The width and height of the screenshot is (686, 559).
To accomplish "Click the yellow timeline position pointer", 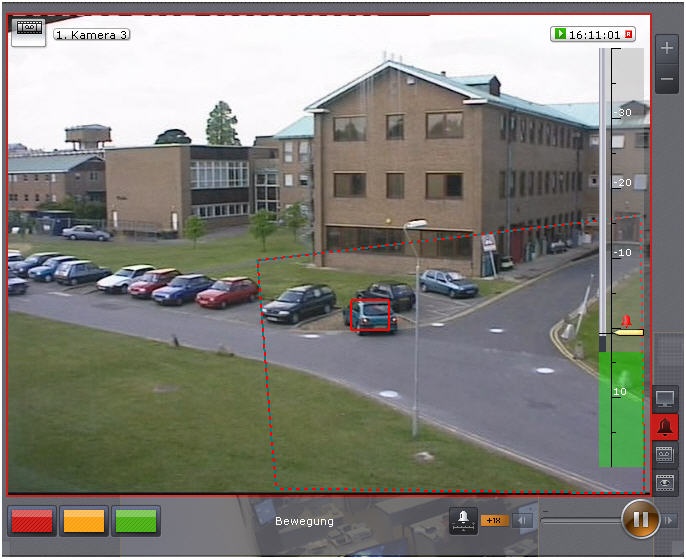I will coord(628,333).
